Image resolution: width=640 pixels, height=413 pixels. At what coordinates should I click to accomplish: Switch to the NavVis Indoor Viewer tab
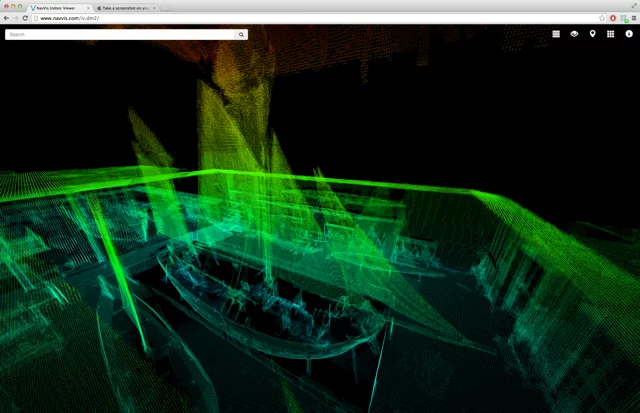pyautogui.click(x=60, y=8)
